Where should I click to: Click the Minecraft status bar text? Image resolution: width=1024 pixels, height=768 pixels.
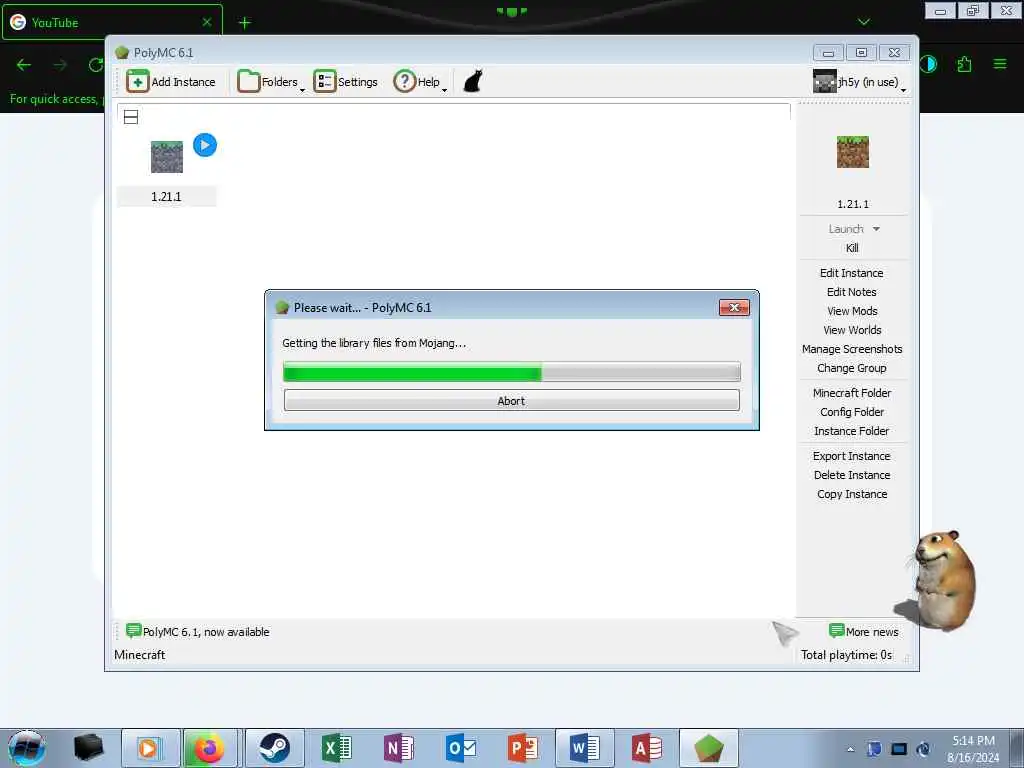[139, 654]
